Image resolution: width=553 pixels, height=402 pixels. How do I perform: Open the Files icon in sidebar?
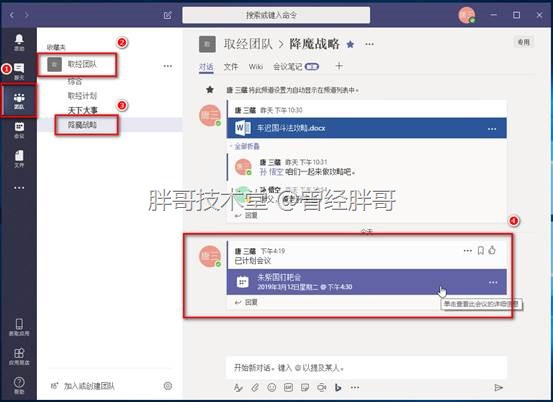[x=19, y=159]
